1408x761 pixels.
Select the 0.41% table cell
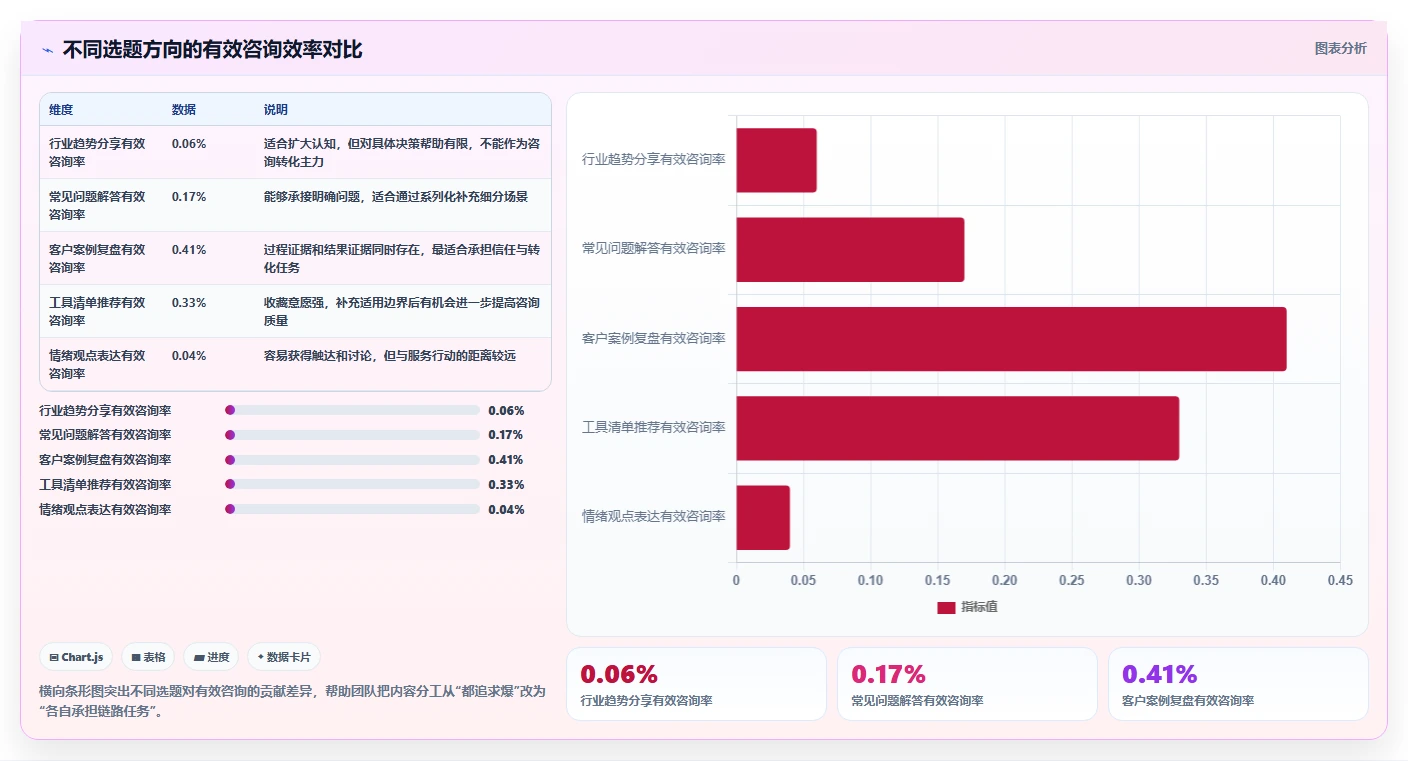pyautogui.click(x=189, y=249)
